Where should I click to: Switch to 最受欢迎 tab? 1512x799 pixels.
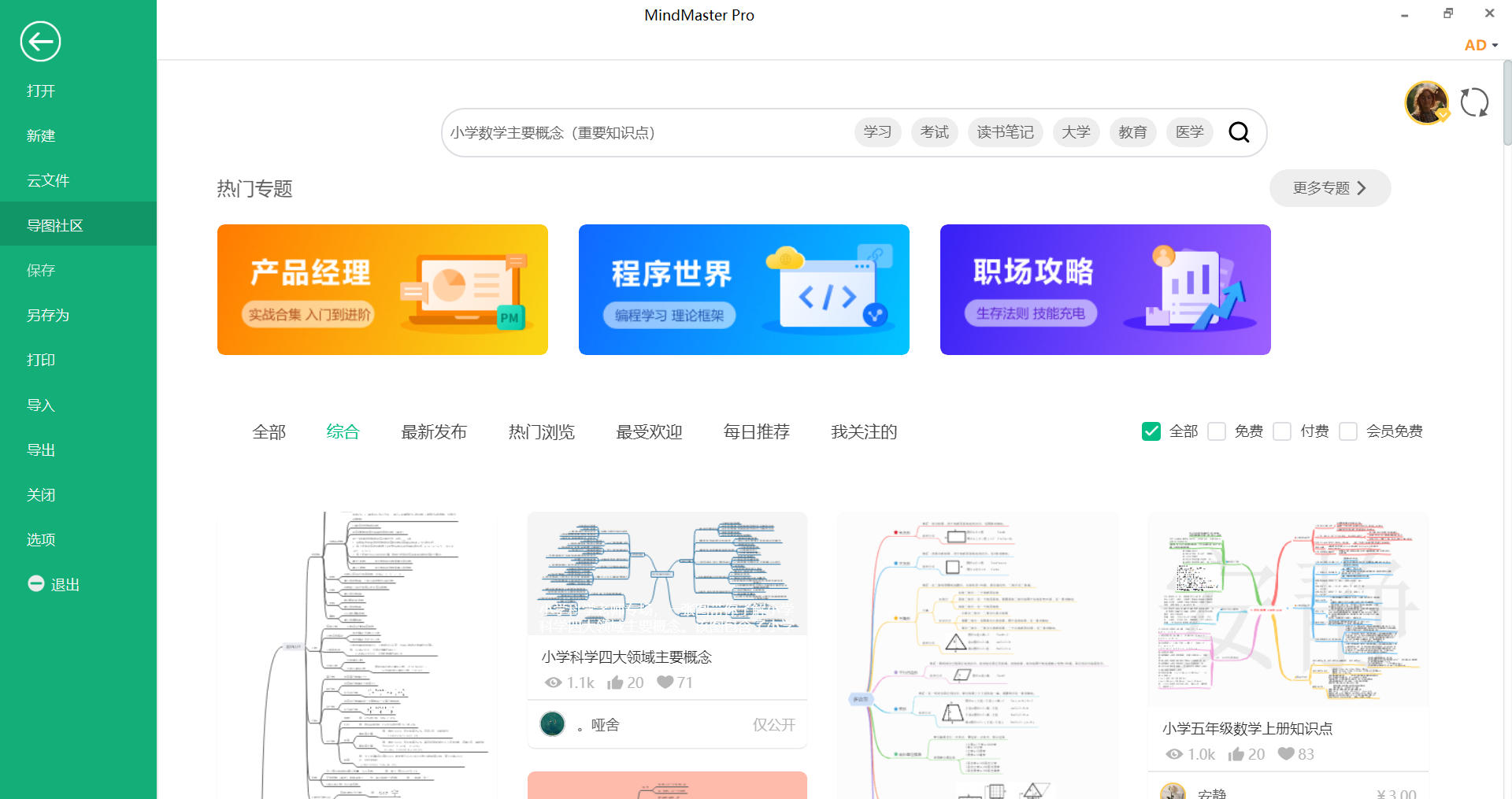pyautogui.click(x=649, y=431)
